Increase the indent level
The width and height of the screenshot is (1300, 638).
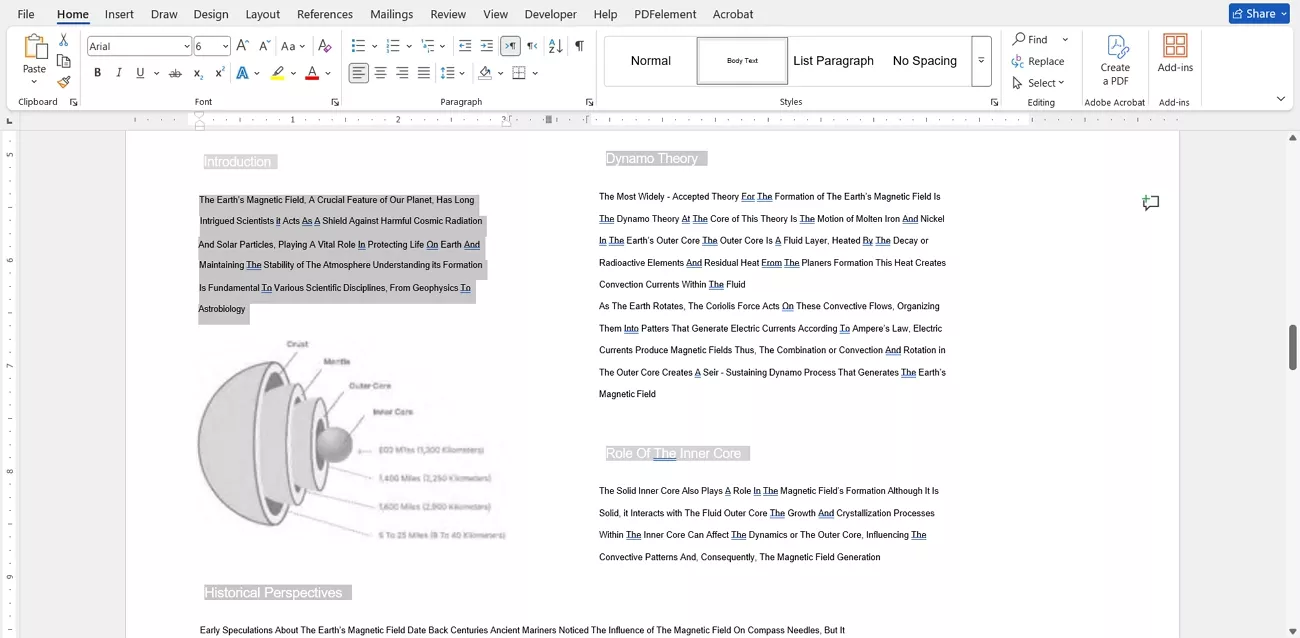point(486,45)
